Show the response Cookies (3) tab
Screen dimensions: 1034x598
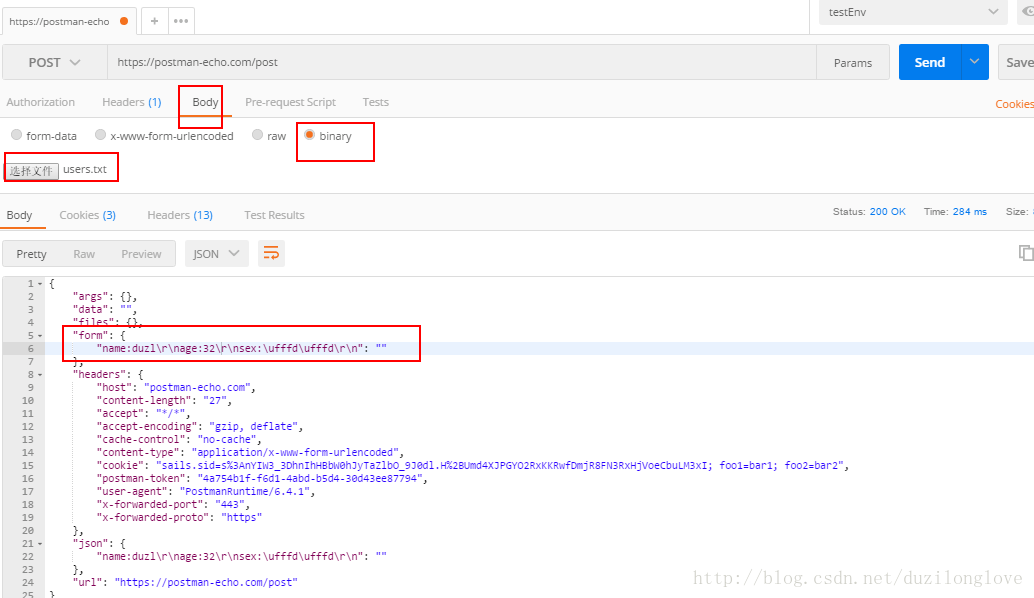[x=87, y=215]
